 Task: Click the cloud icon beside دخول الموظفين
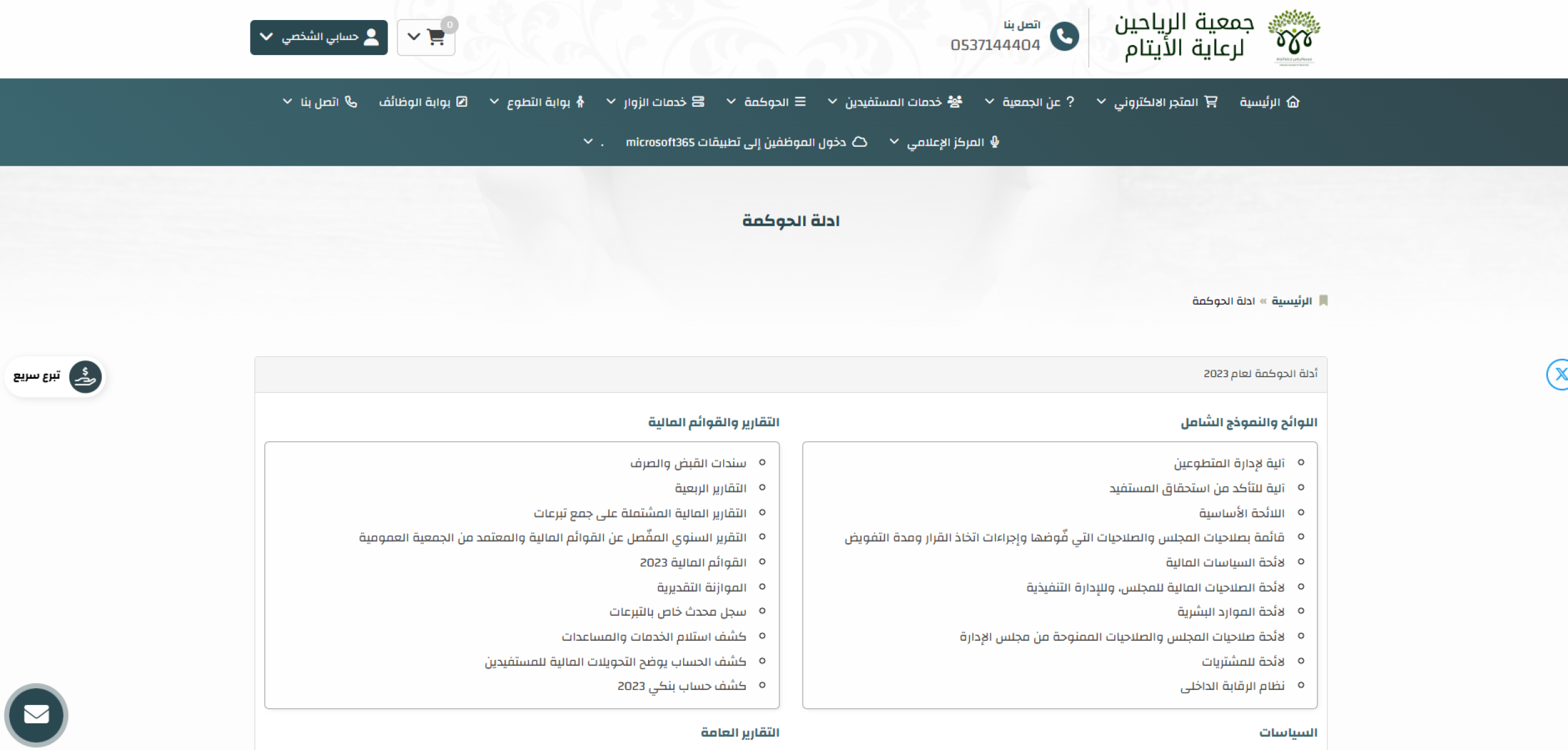(860, 142)
